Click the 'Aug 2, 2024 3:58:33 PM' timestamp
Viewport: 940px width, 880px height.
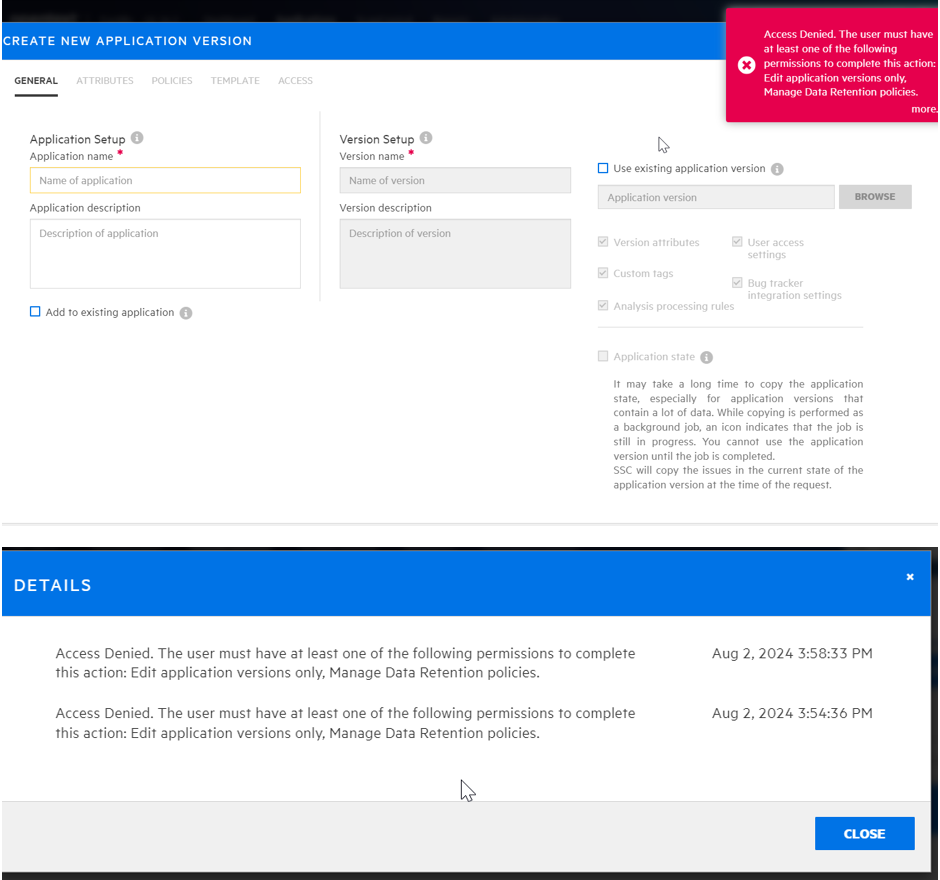(792, 653)
